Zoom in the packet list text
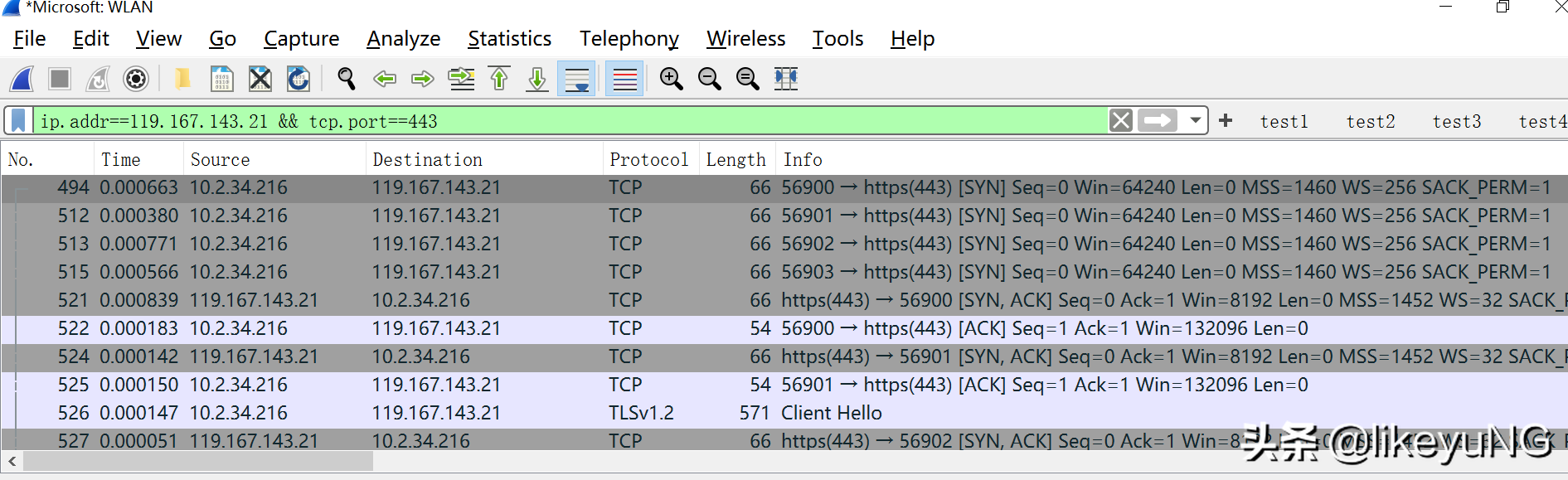The height and width of the screenshot is (480, 1568). pyautogui.click(x=671, y=79)
